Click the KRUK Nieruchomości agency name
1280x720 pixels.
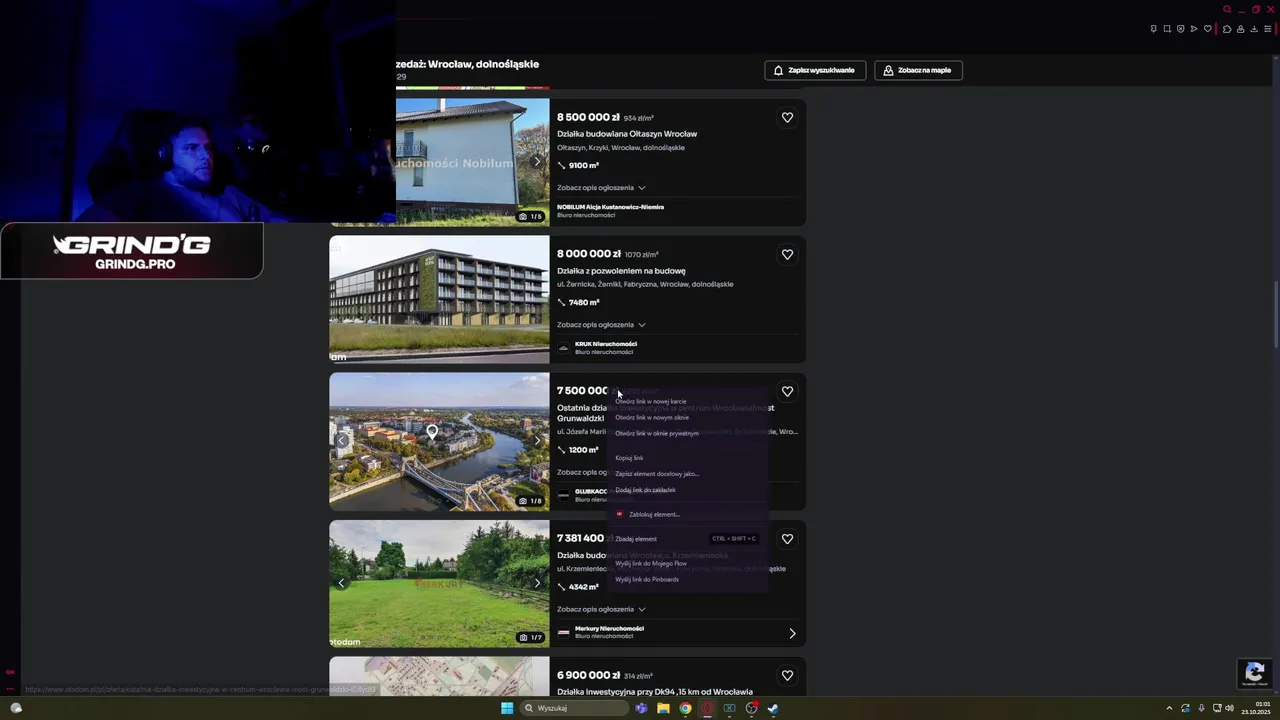606,344
